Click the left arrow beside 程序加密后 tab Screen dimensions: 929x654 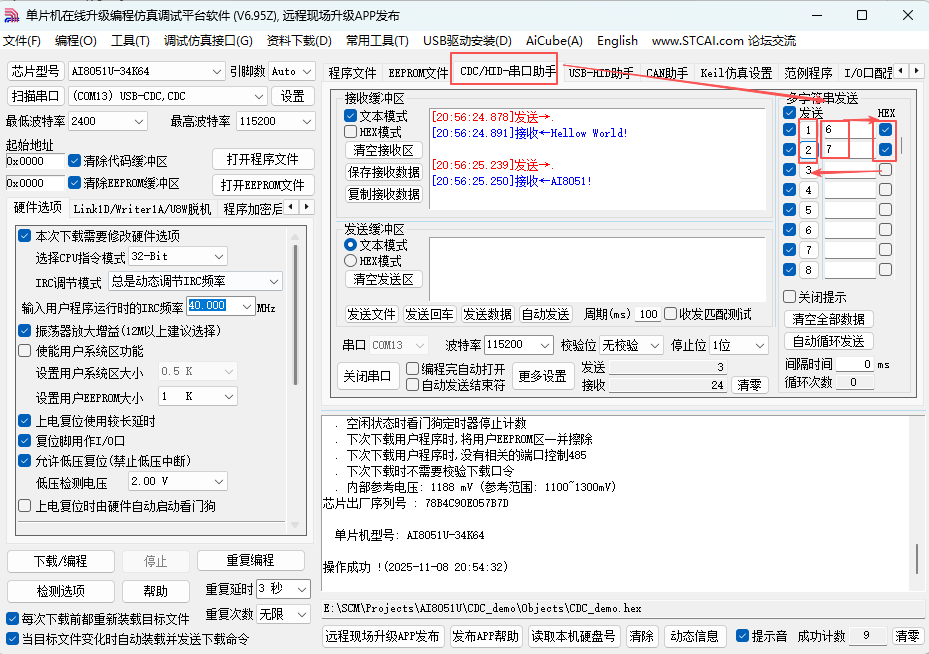[291, 206]
